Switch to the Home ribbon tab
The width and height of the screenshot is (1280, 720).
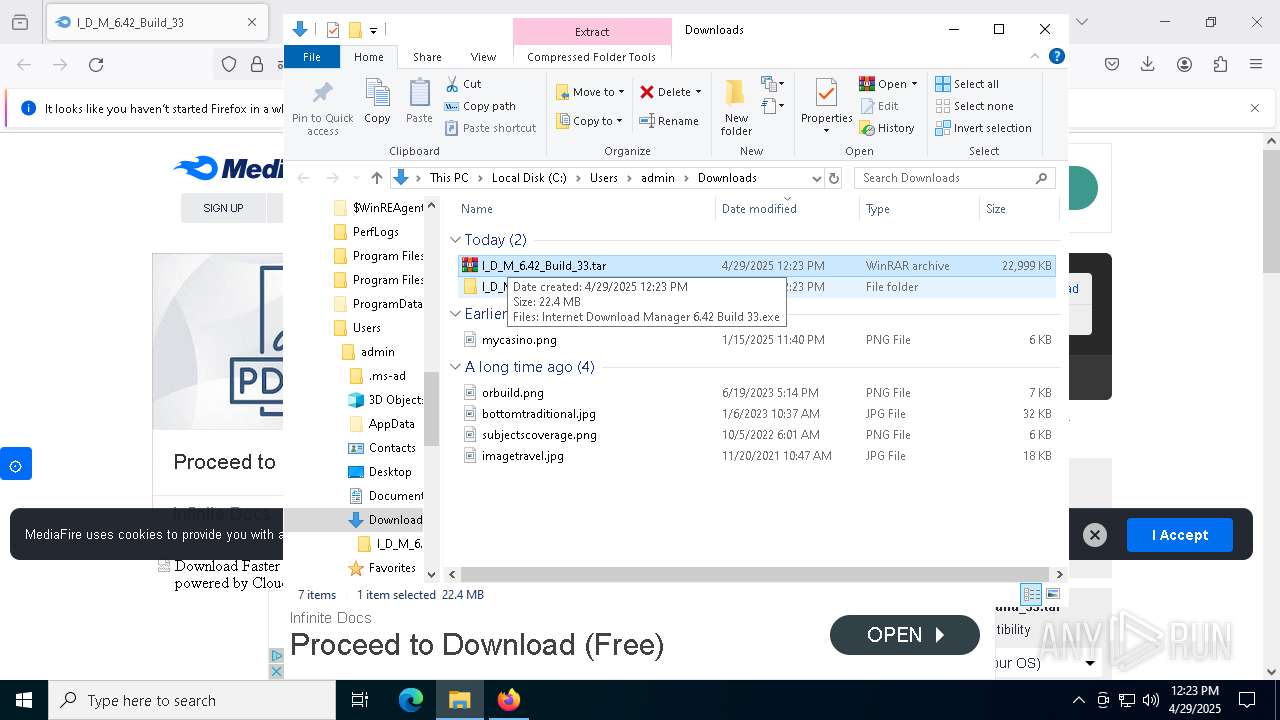tap(368, 57)
